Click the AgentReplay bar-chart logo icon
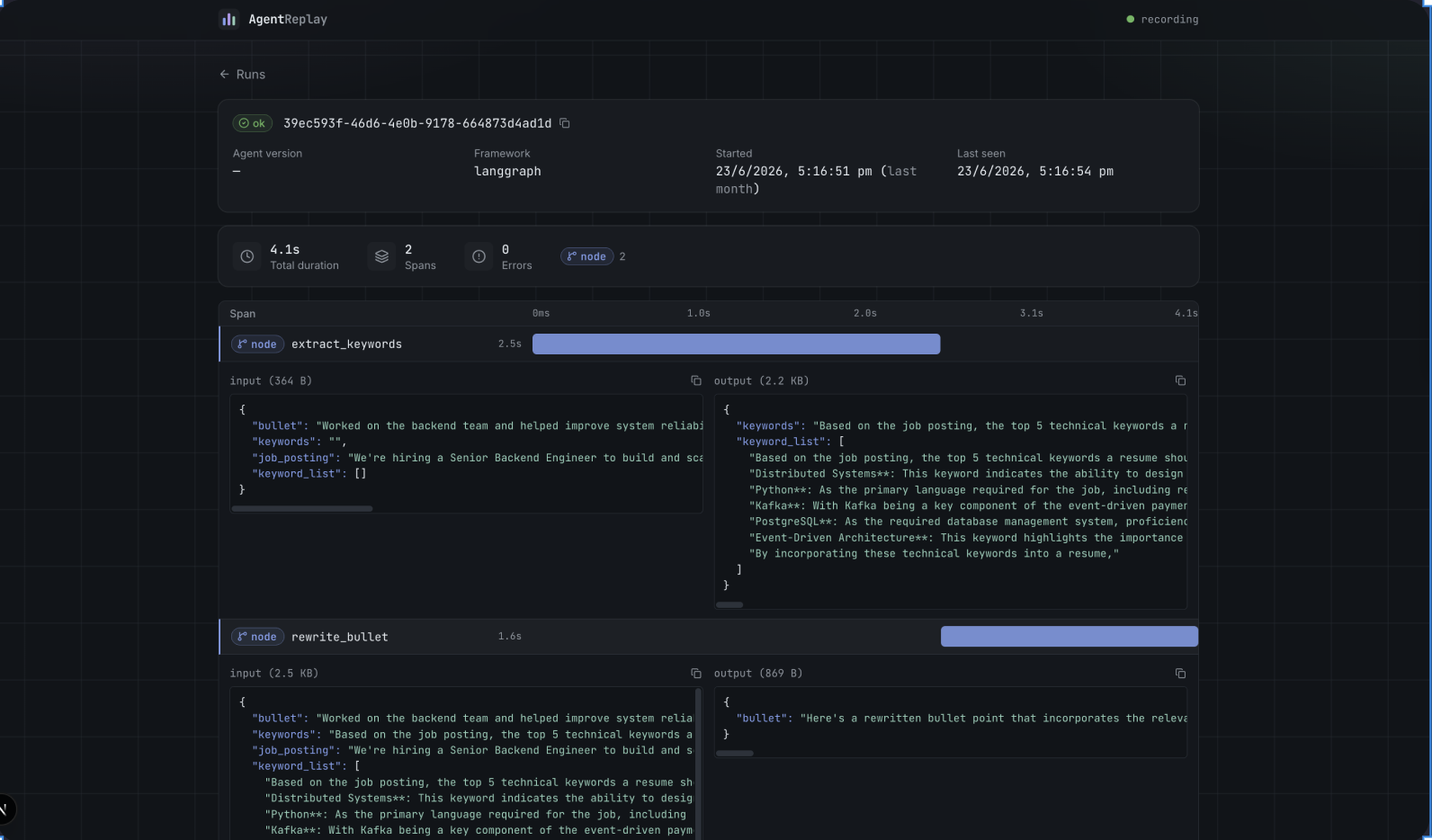1432x840 pixels. pos(228,19)
